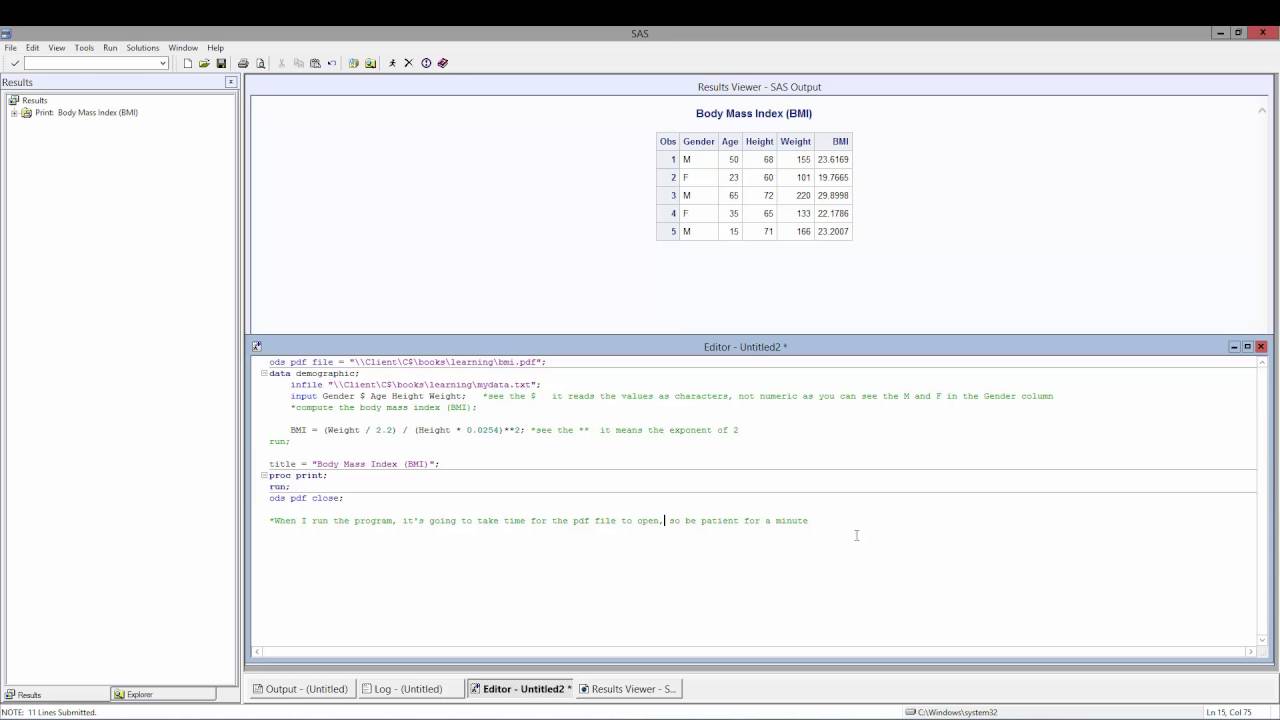Click the Save icon
Image resolution: width=1280 pixels, height=720 pixels.
(x=221, y=63)
